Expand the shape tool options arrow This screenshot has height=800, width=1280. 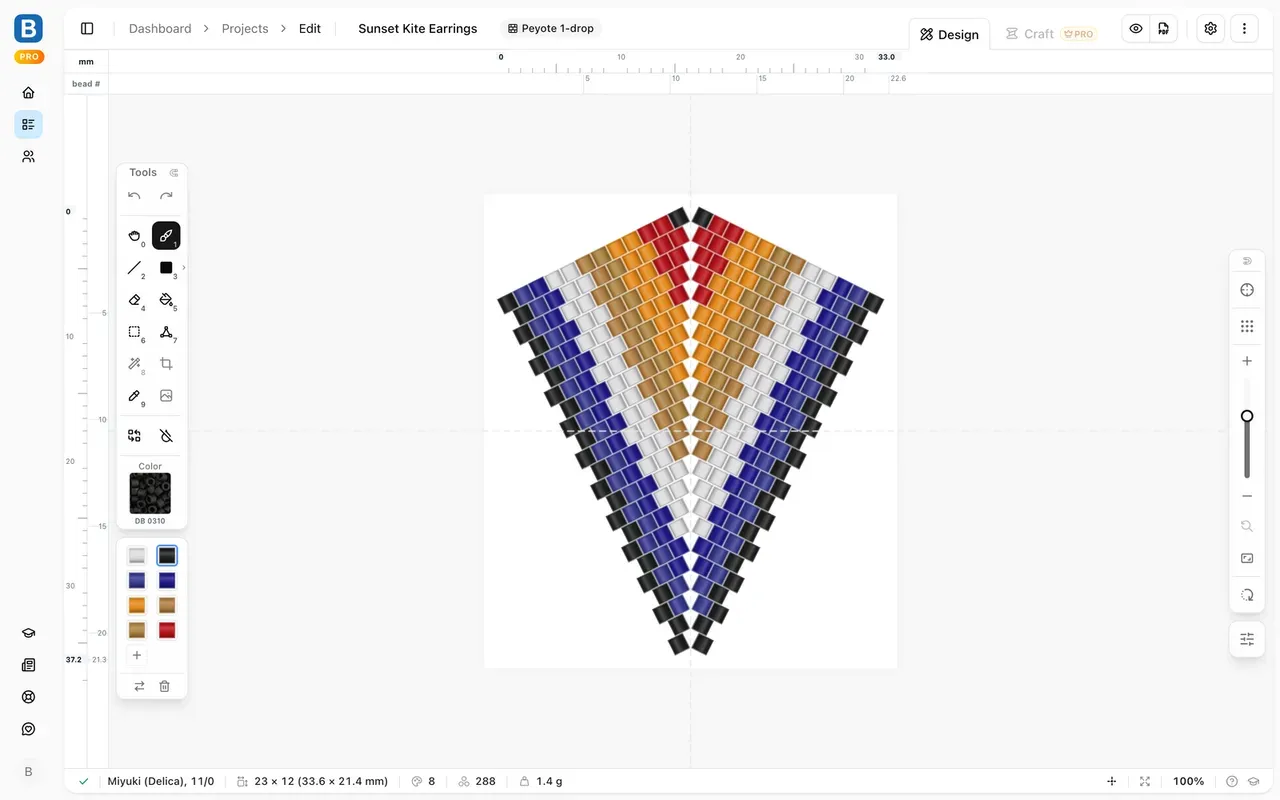pos(183,268)
